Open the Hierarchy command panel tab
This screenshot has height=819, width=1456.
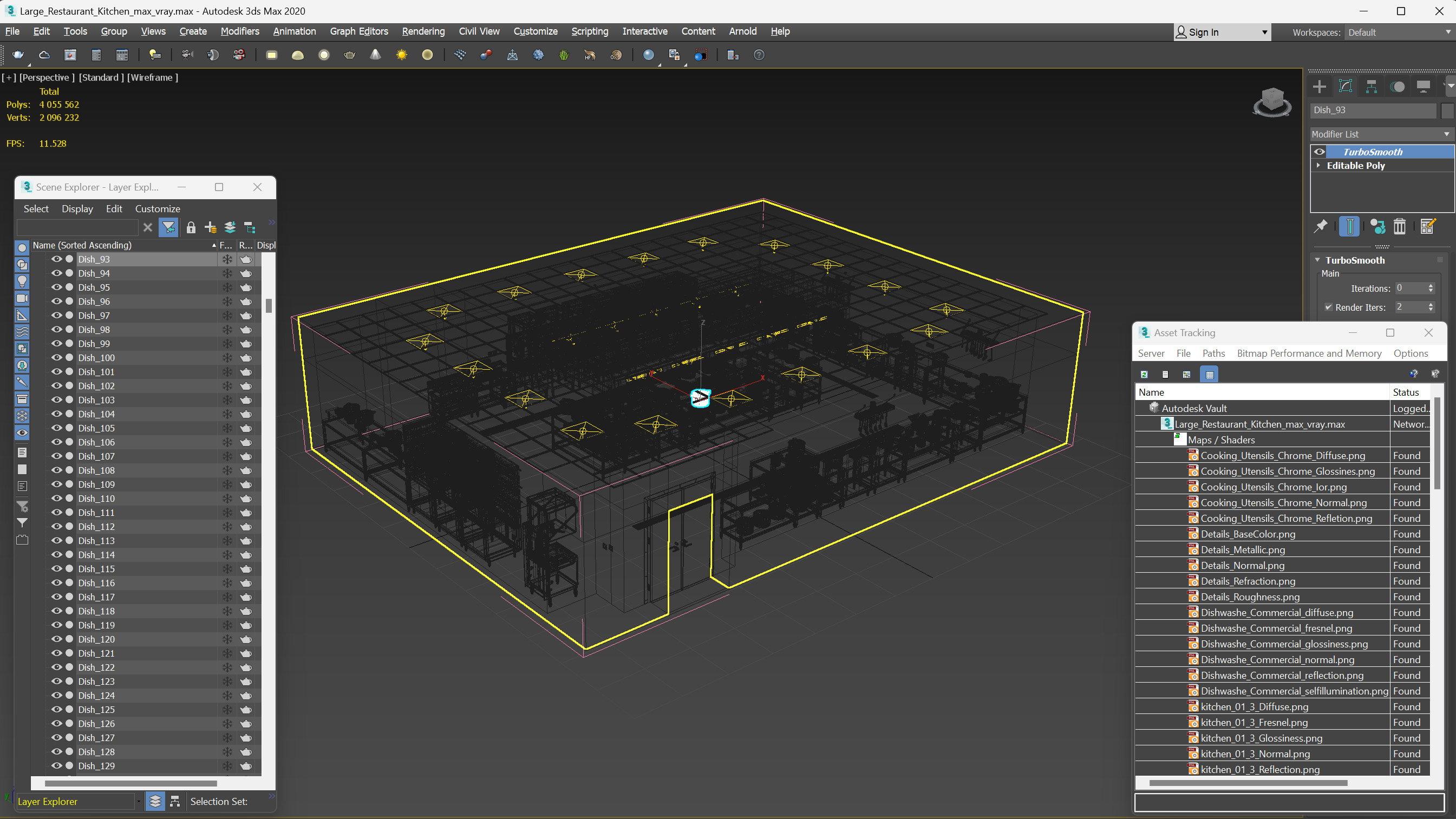(x=1371, y=87)
